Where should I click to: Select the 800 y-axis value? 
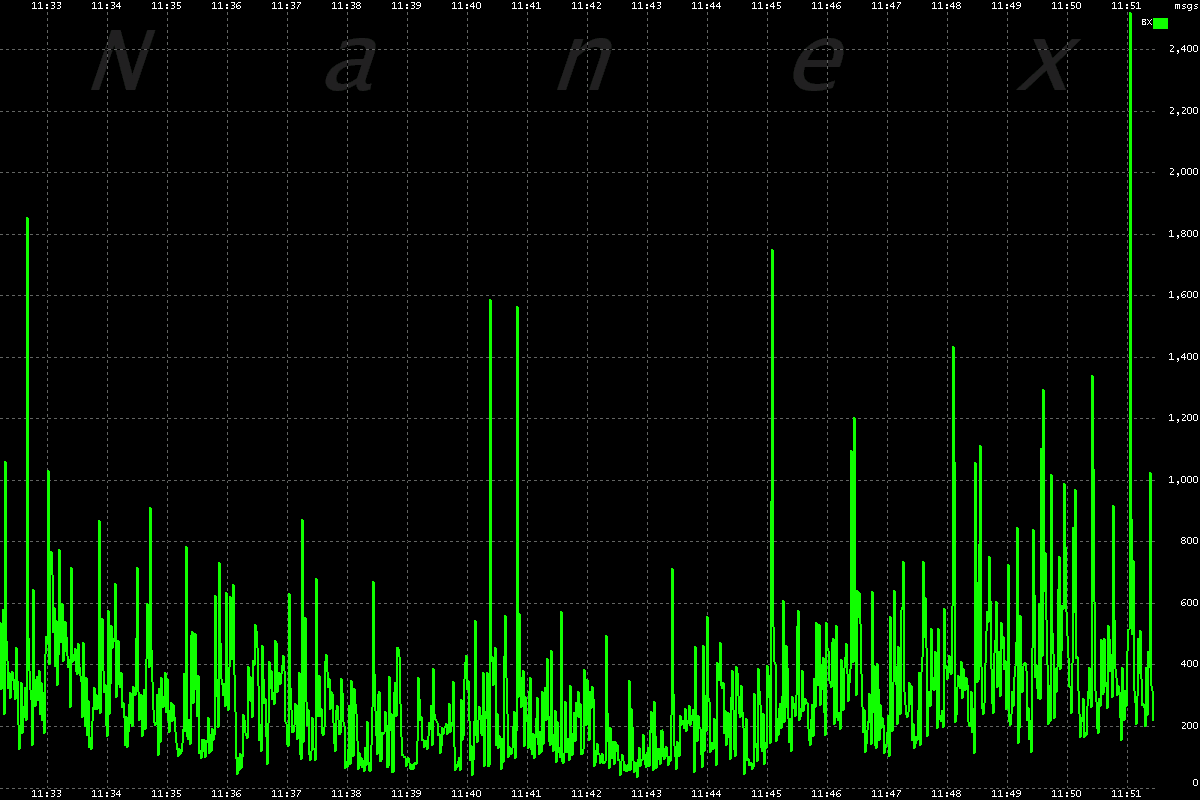coord(1188,541)
